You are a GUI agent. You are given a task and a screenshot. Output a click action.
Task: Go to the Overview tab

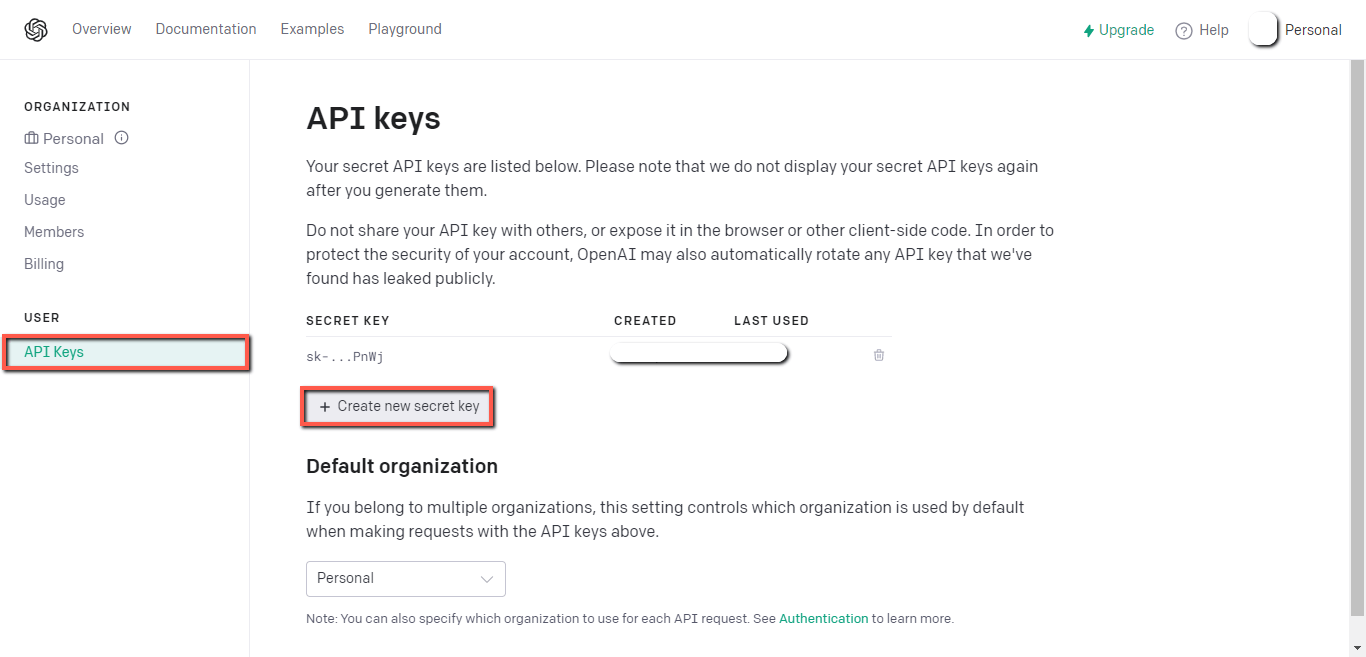(x=102, y=29)
